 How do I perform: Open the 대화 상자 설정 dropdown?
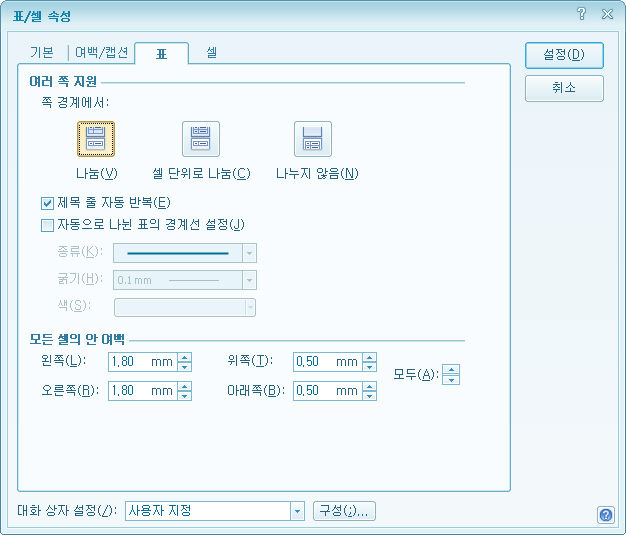click(x=296, y=511)
